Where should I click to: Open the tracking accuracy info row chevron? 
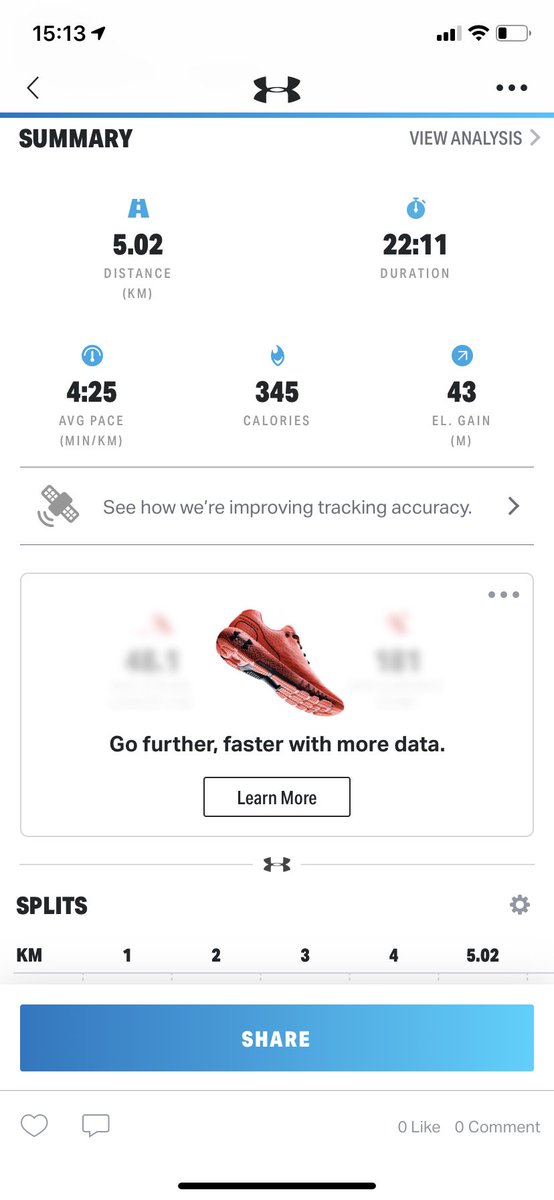click(x=513, y=506)
